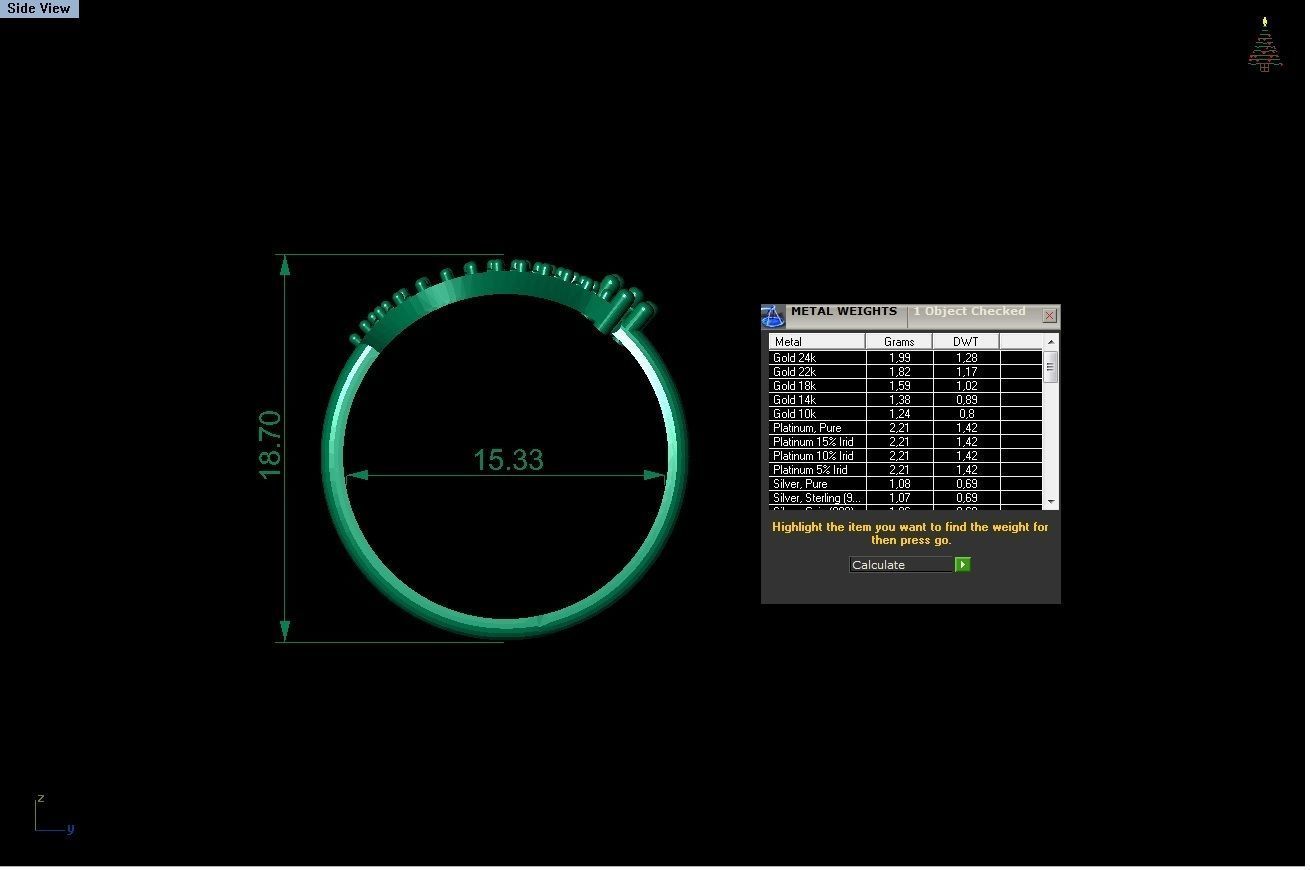Click the DWT column header
Viewport: 1310px width, 870px height.
coord(966,342)
